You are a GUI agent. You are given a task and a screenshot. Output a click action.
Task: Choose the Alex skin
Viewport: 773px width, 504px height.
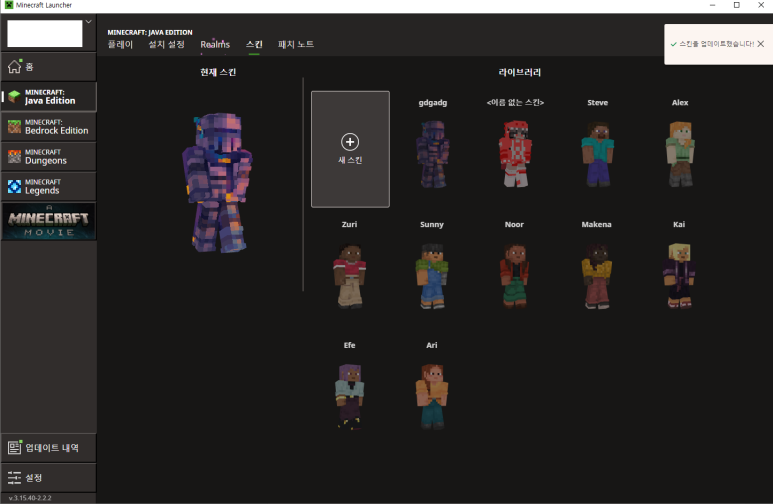tap(680, 154)
